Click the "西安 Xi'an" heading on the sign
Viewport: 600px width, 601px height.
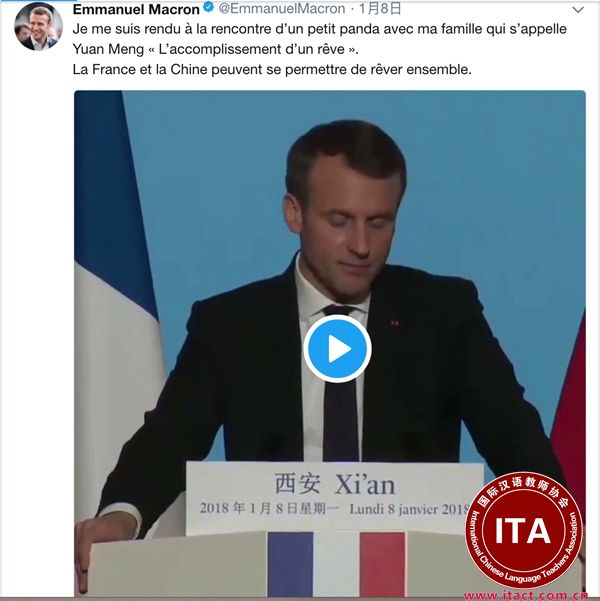point(335,484)
